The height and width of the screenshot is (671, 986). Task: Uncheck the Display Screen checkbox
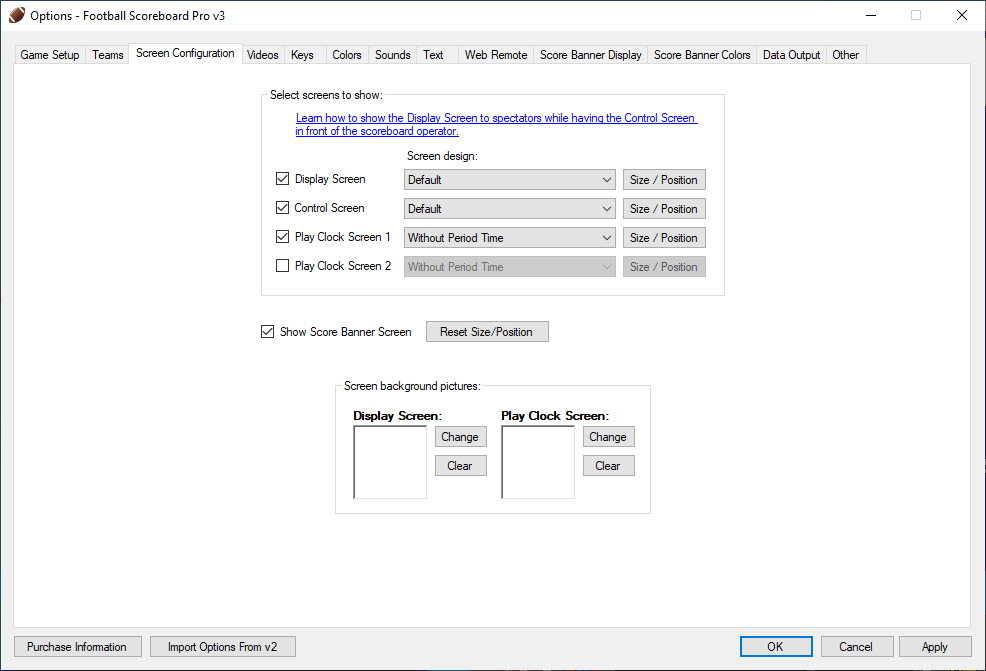click(x=283, y=180)
